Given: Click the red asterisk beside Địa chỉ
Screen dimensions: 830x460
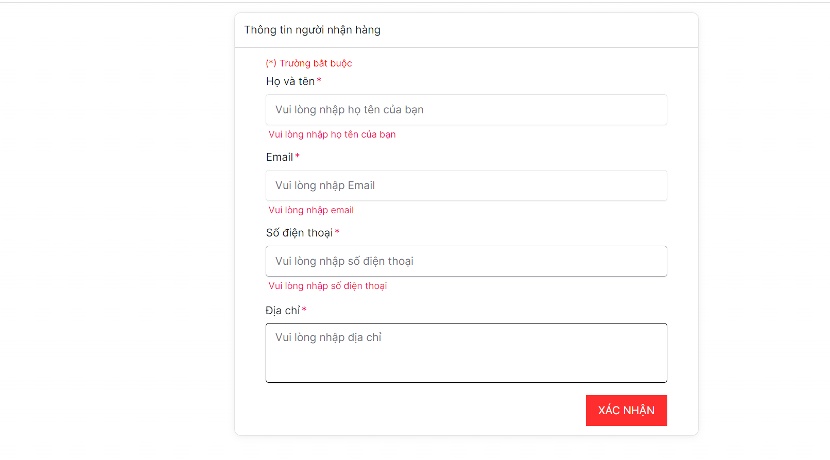Looking at the screenshot, I should coord(304,309).
